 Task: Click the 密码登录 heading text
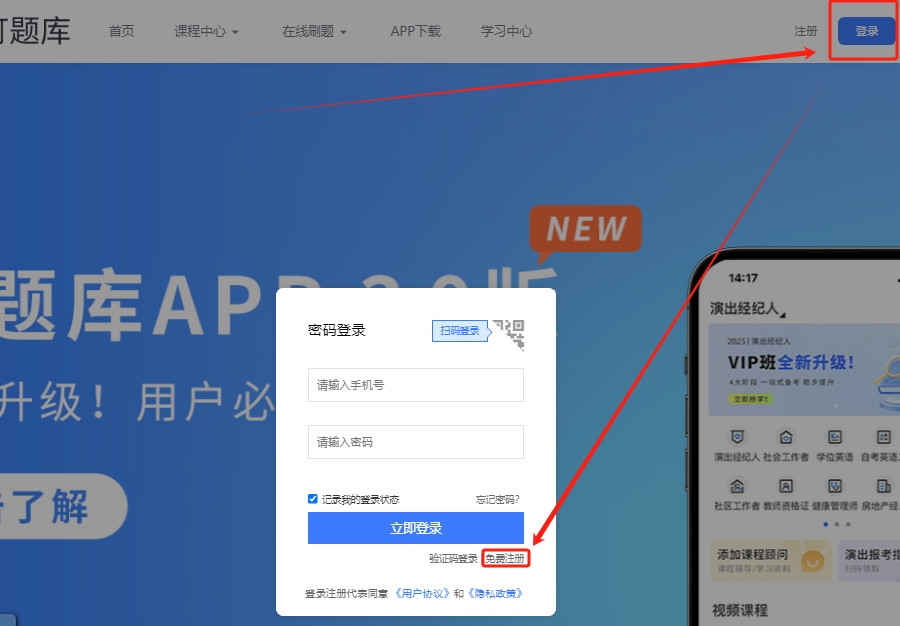point(337,330)
